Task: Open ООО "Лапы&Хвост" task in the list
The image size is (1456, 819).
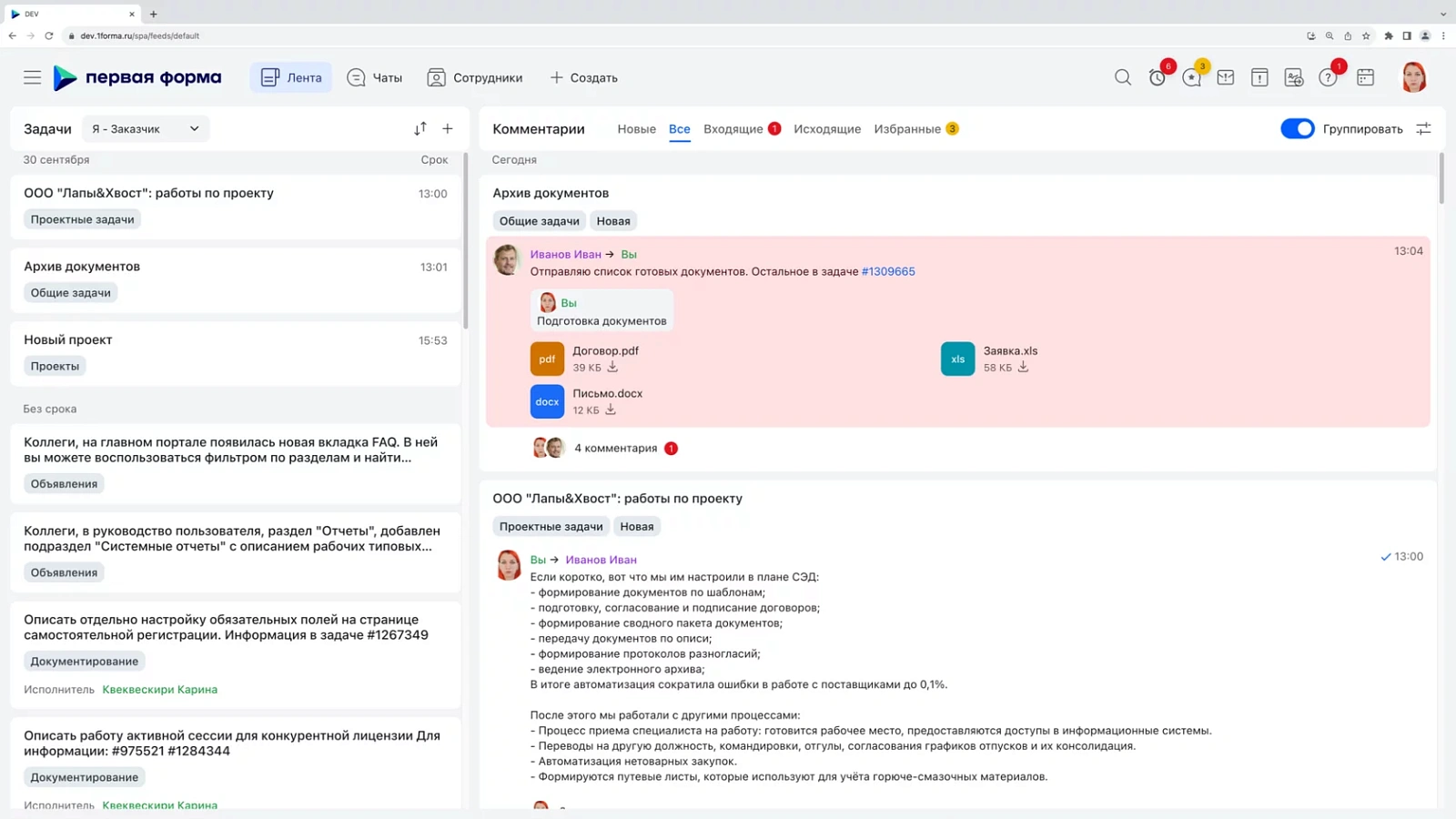Action: (x=235, y=206)
